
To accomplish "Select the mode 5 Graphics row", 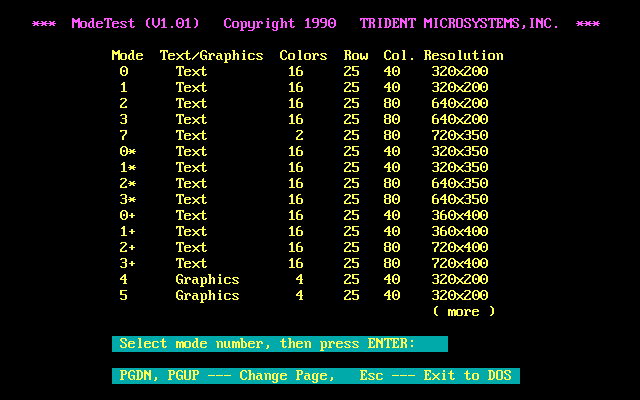I will click(300, 296).
